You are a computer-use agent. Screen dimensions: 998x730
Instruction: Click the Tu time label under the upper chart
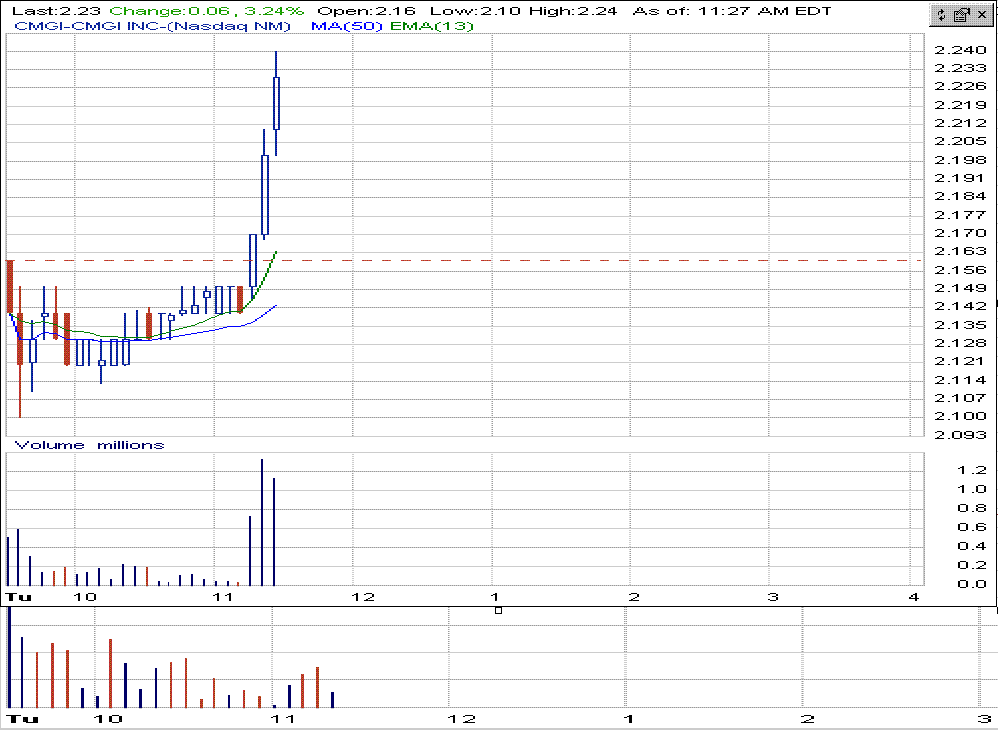(18, 597)
